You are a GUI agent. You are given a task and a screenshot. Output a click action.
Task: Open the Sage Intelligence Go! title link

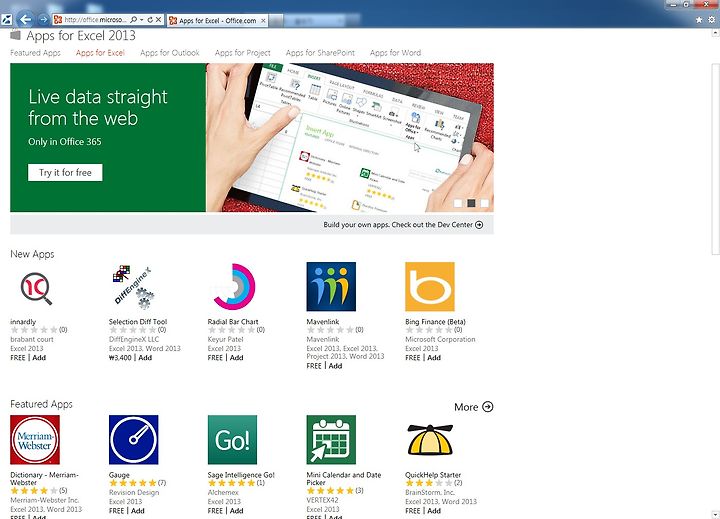(x=241, y=475)
